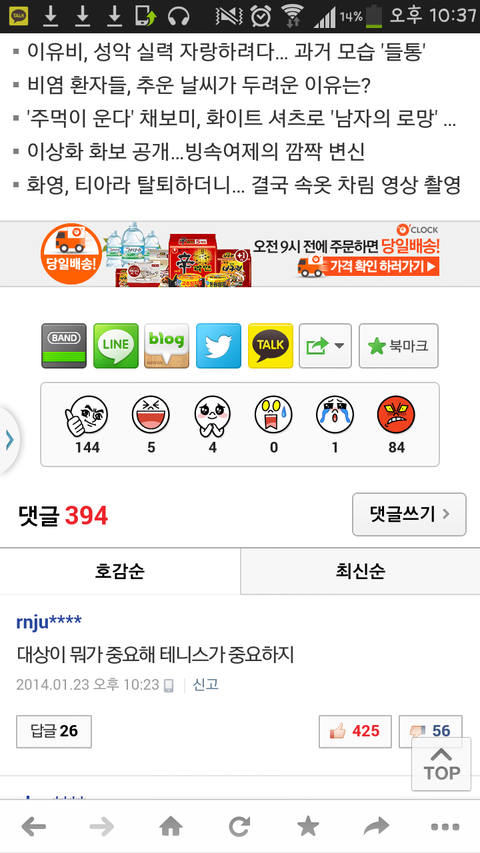Open the 이상화 화보 공개 headline
Screen dimensions: 480x853
[x=195, y=152]
